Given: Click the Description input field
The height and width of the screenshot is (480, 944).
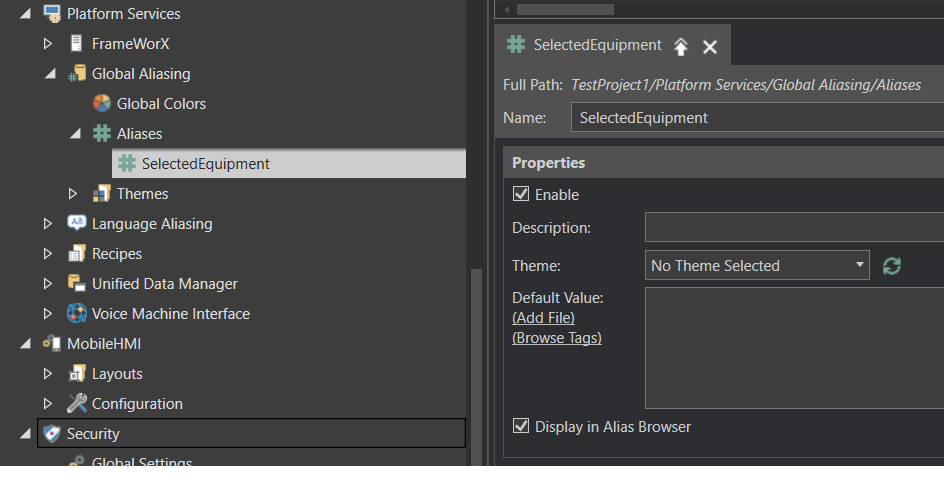Looking at the screenshot, I should [794, 227].
